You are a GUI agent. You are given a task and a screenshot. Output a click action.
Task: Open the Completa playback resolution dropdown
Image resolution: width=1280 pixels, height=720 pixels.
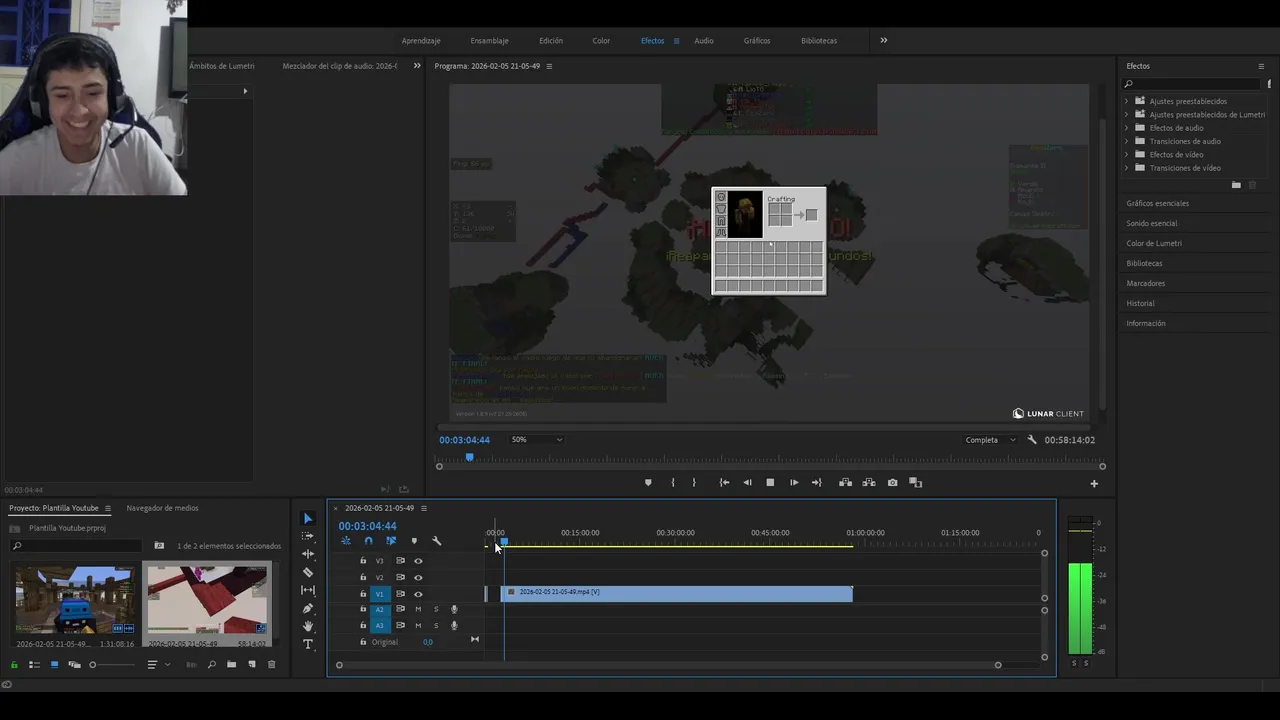[990, 440]
